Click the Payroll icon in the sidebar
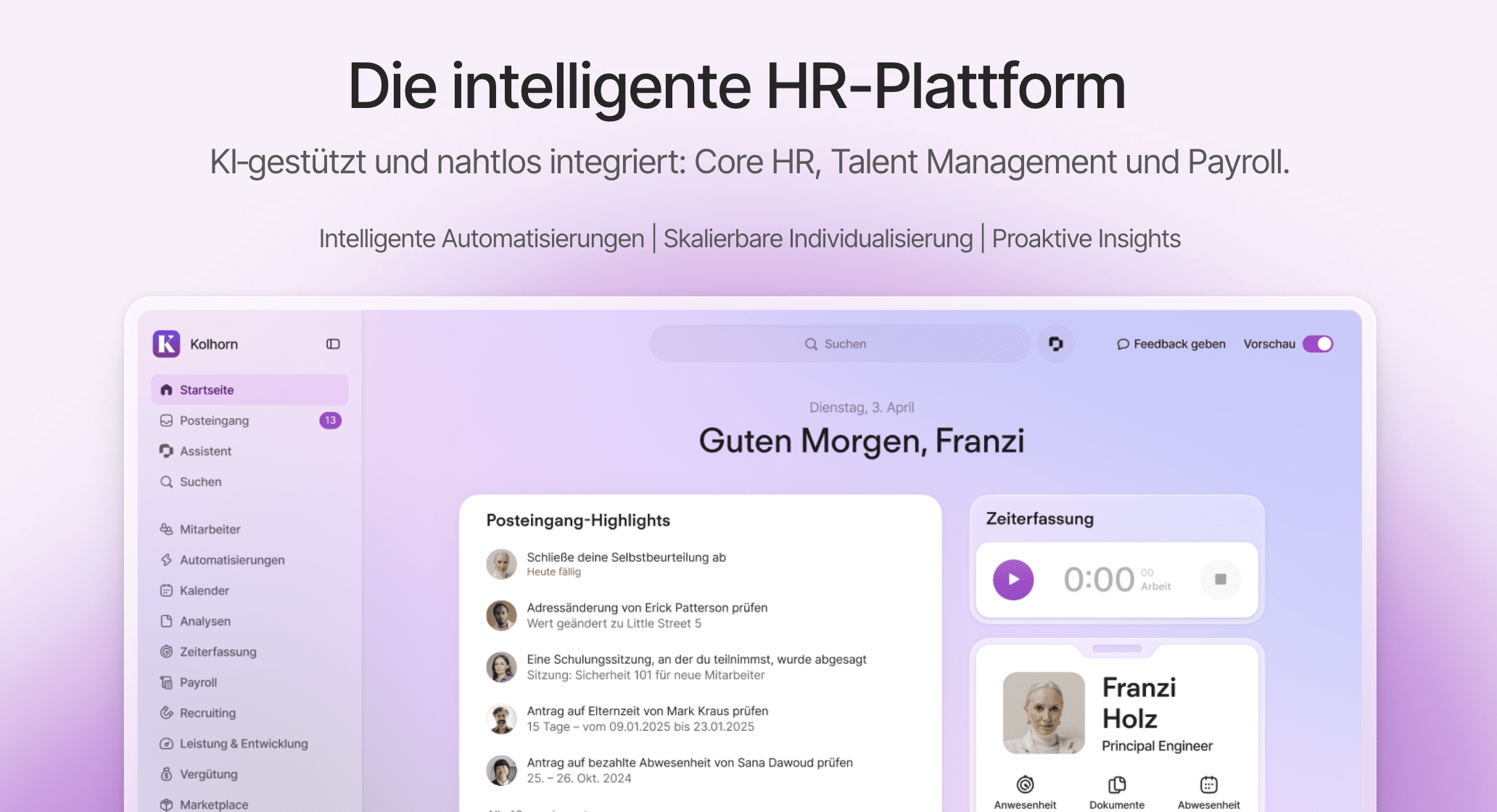The image size is (1497, 812). click(x=166, y=682)
